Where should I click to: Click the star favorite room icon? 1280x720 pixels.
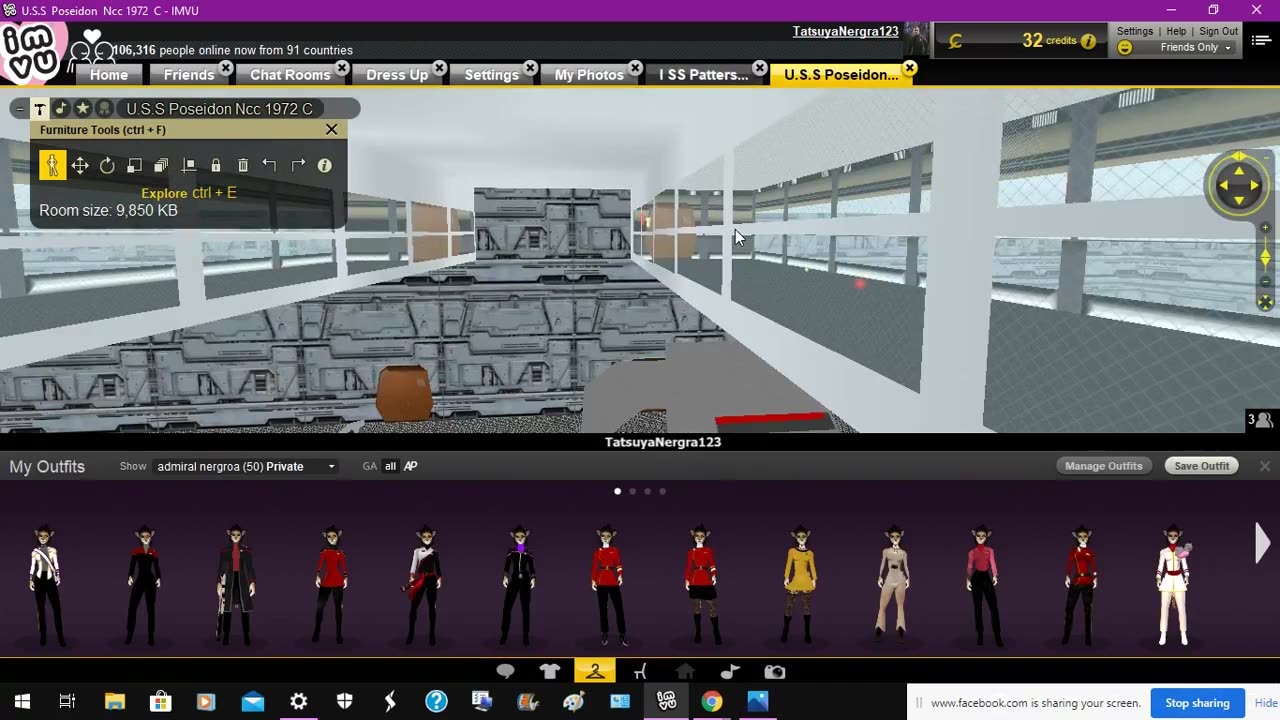coord(82,108)
